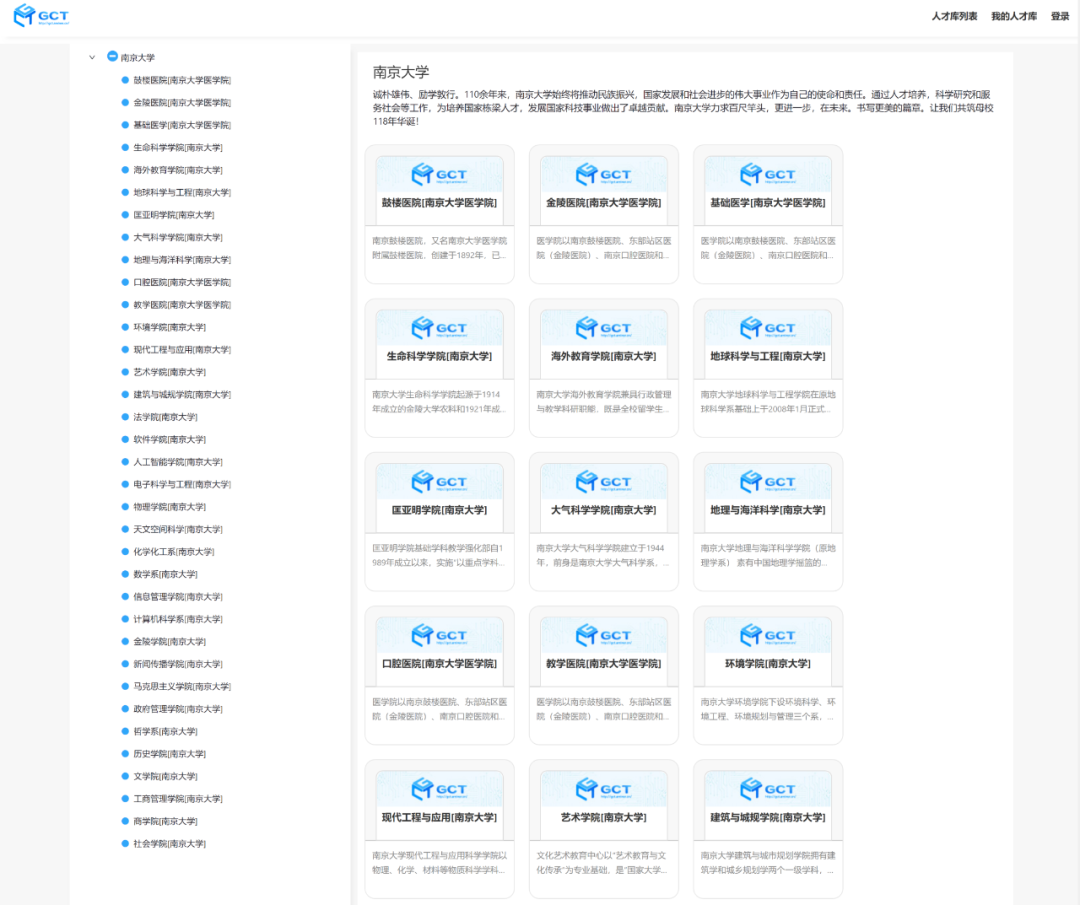The width and height of the screenshot is (1080, 905).
Task: Select 口腔医院[南京大学医学院] in tree
Action: [182, 282]
